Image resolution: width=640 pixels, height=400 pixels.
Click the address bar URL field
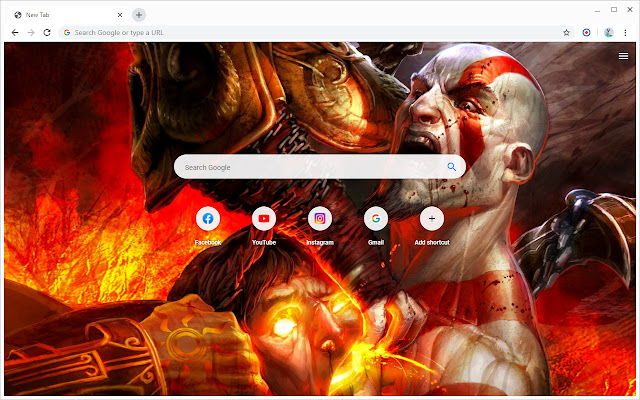point(316,33)
